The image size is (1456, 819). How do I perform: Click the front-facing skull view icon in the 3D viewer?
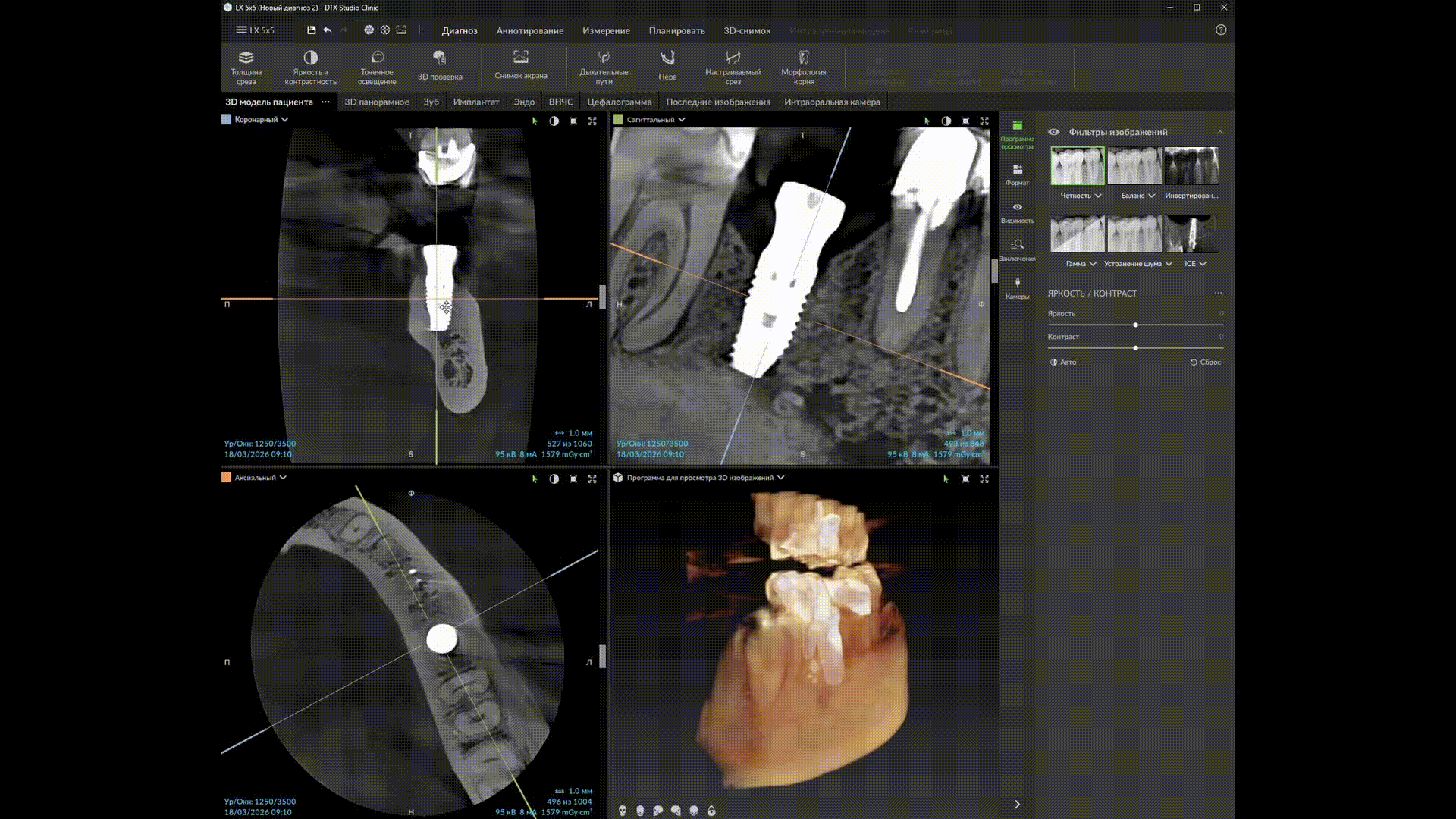pos(623,811)
